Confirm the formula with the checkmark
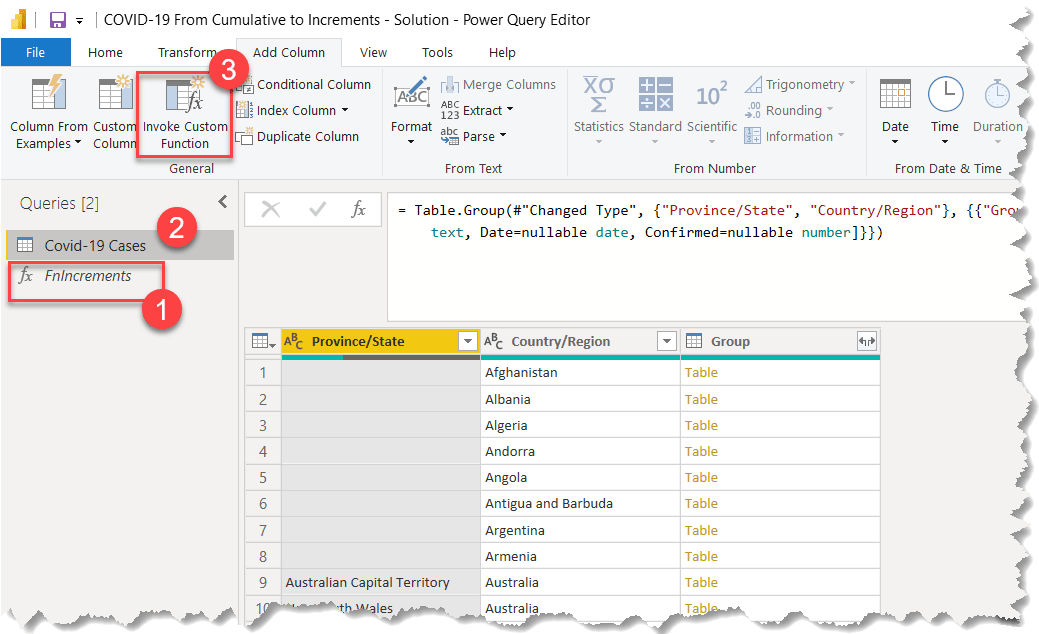 pos(317,210)
